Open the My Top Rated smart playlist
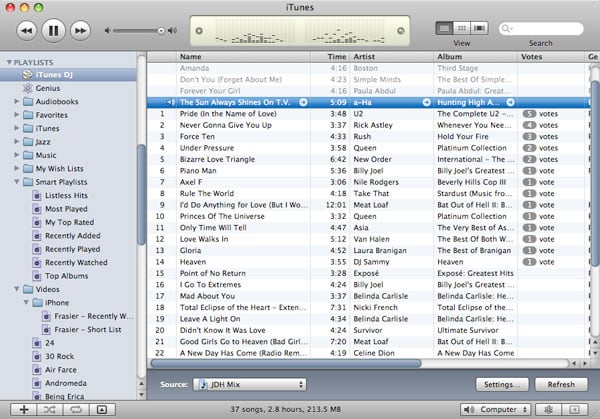This screenshot has width=600, height=419. tap(69, 222)
